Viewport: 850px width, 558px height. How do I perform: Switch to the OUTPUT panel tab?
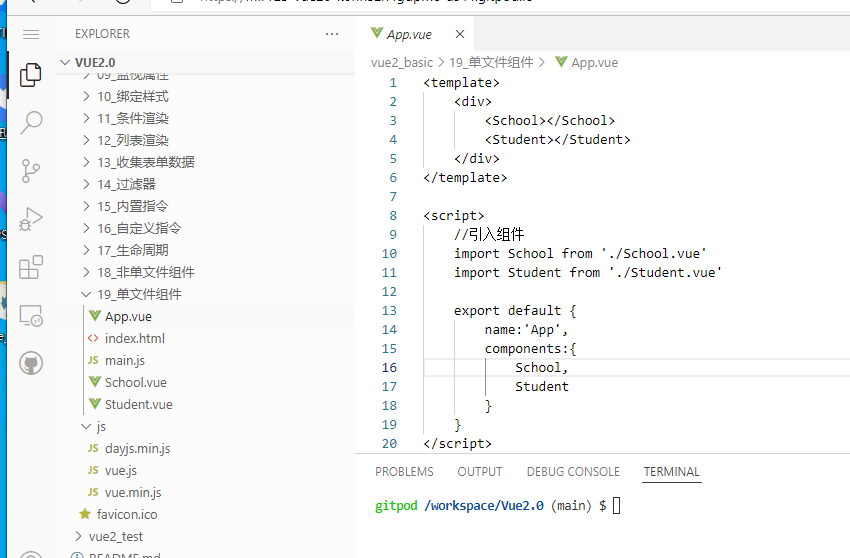tap(480, 472)
